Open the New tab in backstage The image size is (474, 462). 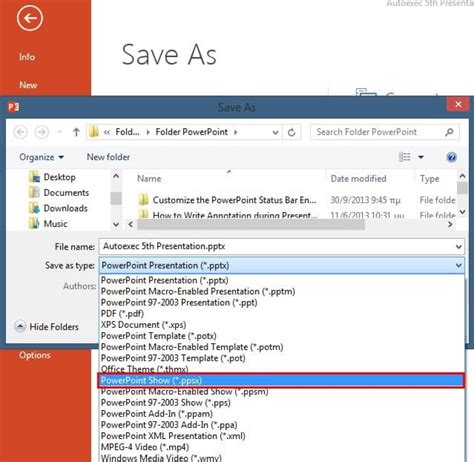(28, 85)
